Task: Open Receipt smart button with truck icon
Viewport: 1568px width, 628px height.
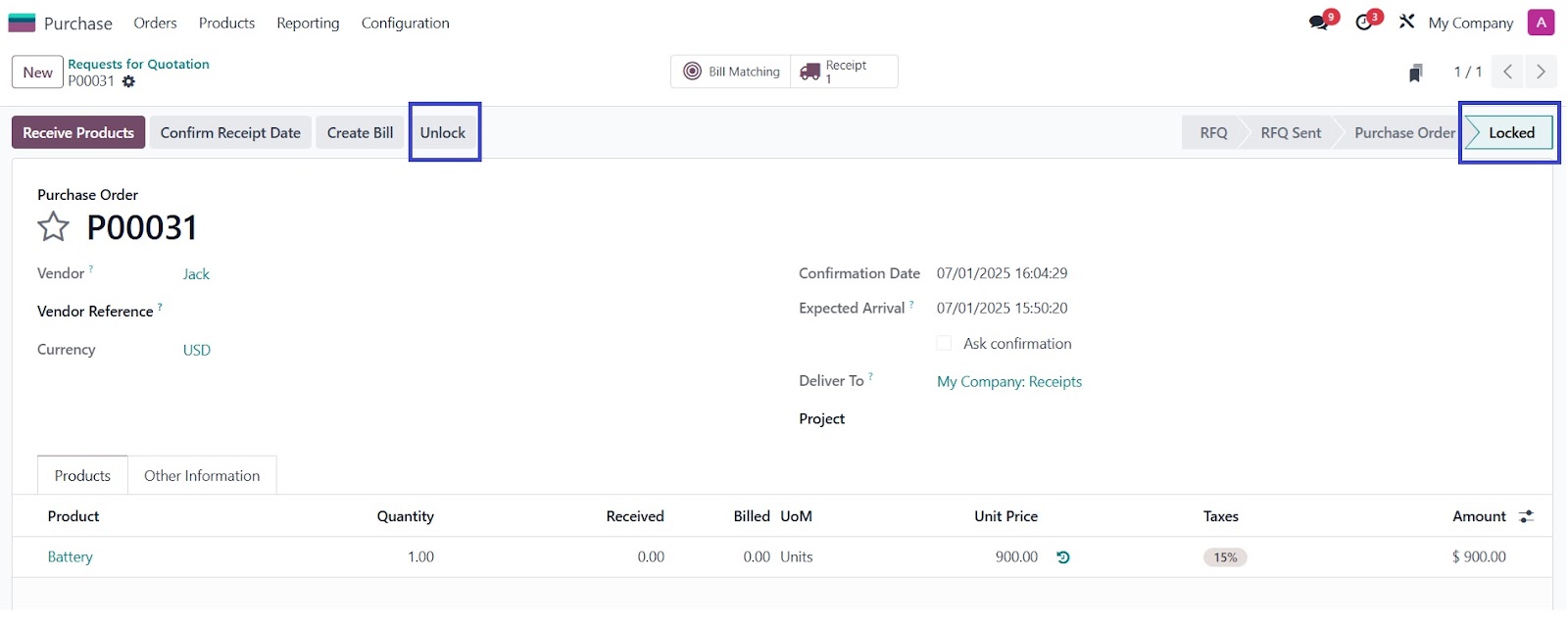Action: pos(844,72)
